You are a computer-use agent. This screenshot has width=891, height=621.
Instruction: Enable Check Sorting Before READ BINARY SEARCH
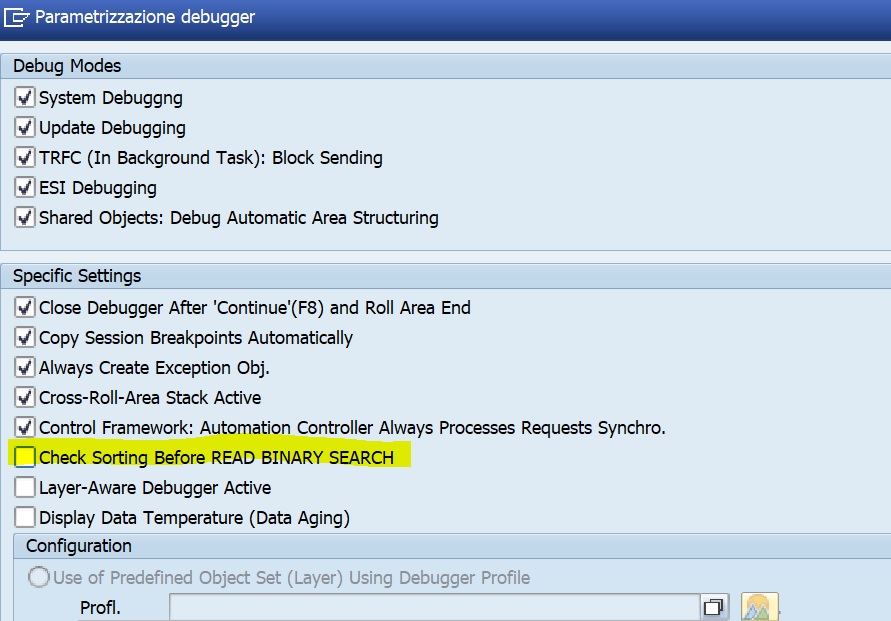coord(23,457)
